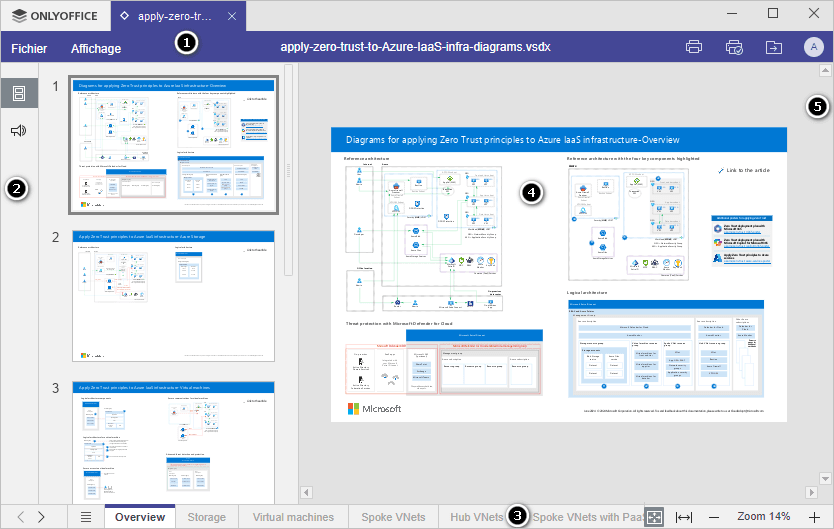Click the horizontal scrollbar left arrow
This screenshot has height=529, width=834.
[306, 492]
